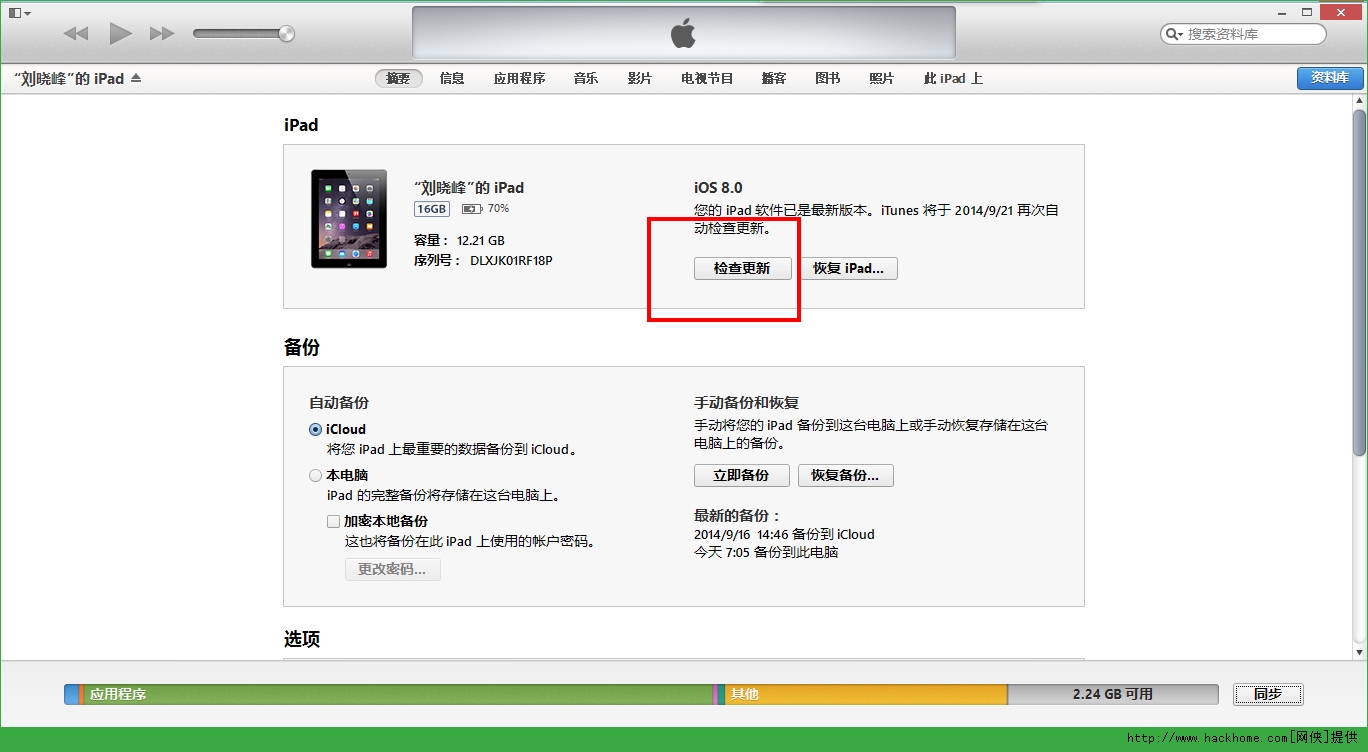Click the vertical scrollbar thumb
Viewport: 1368px width, 752px height.
[1359, 285]
